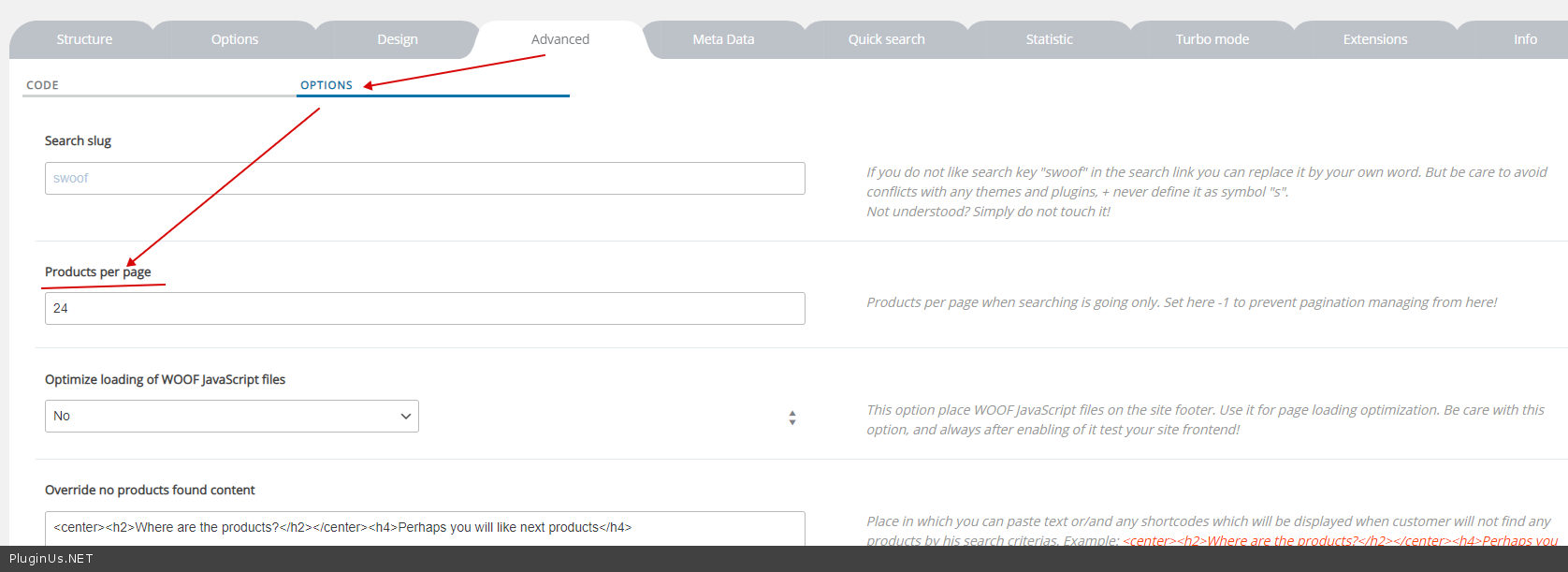Switch to the Structure tab
The image size is (1568, 572).
84,39
